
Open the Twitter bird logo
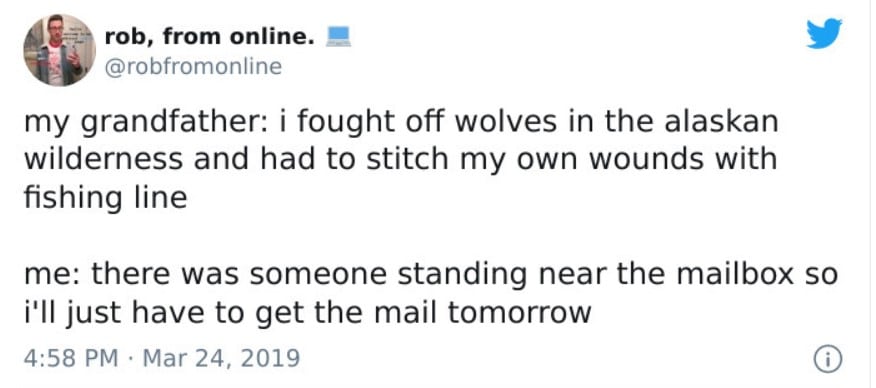(x=824, y=33)
